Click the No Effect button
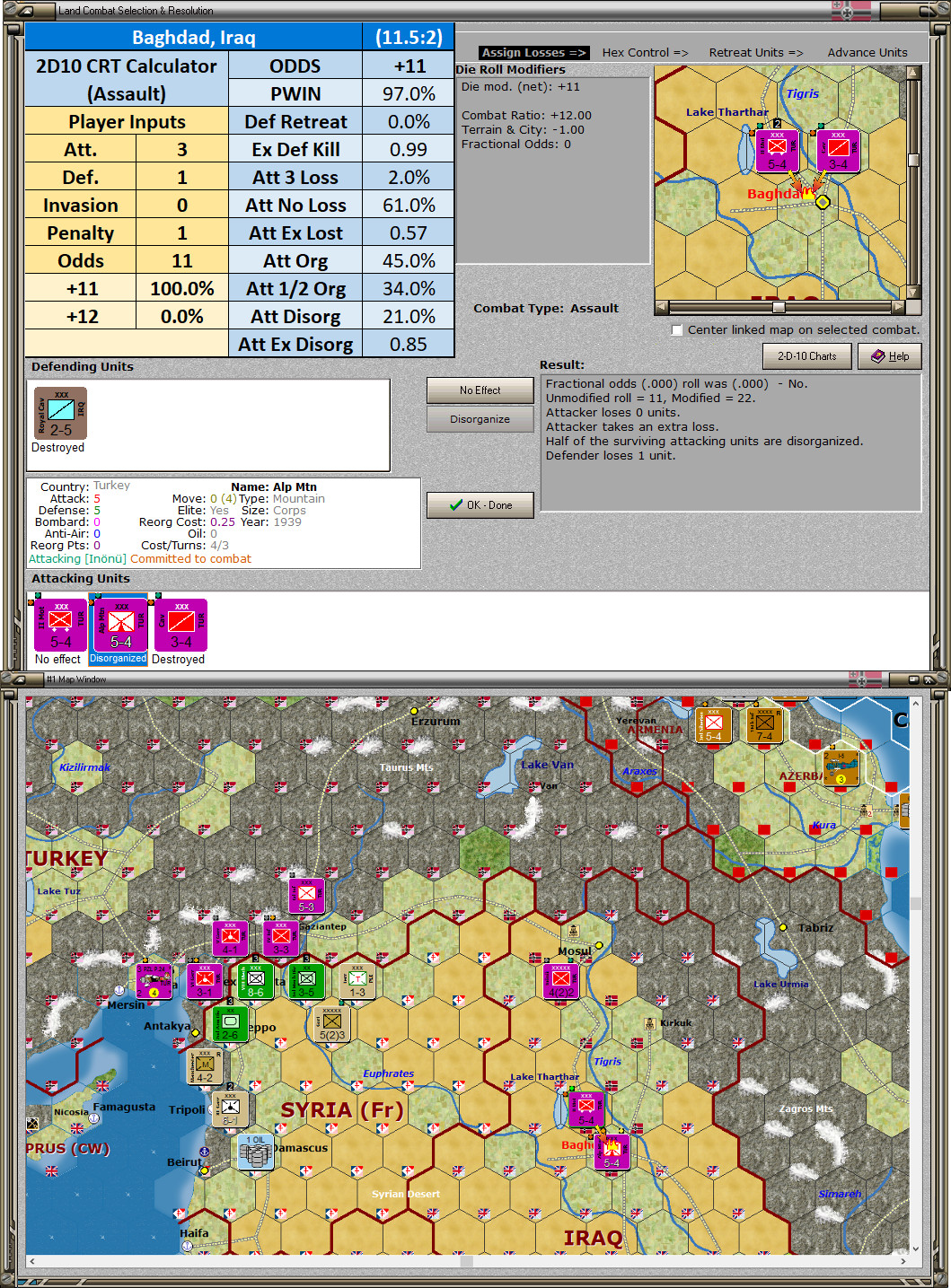 click(480, 390)
